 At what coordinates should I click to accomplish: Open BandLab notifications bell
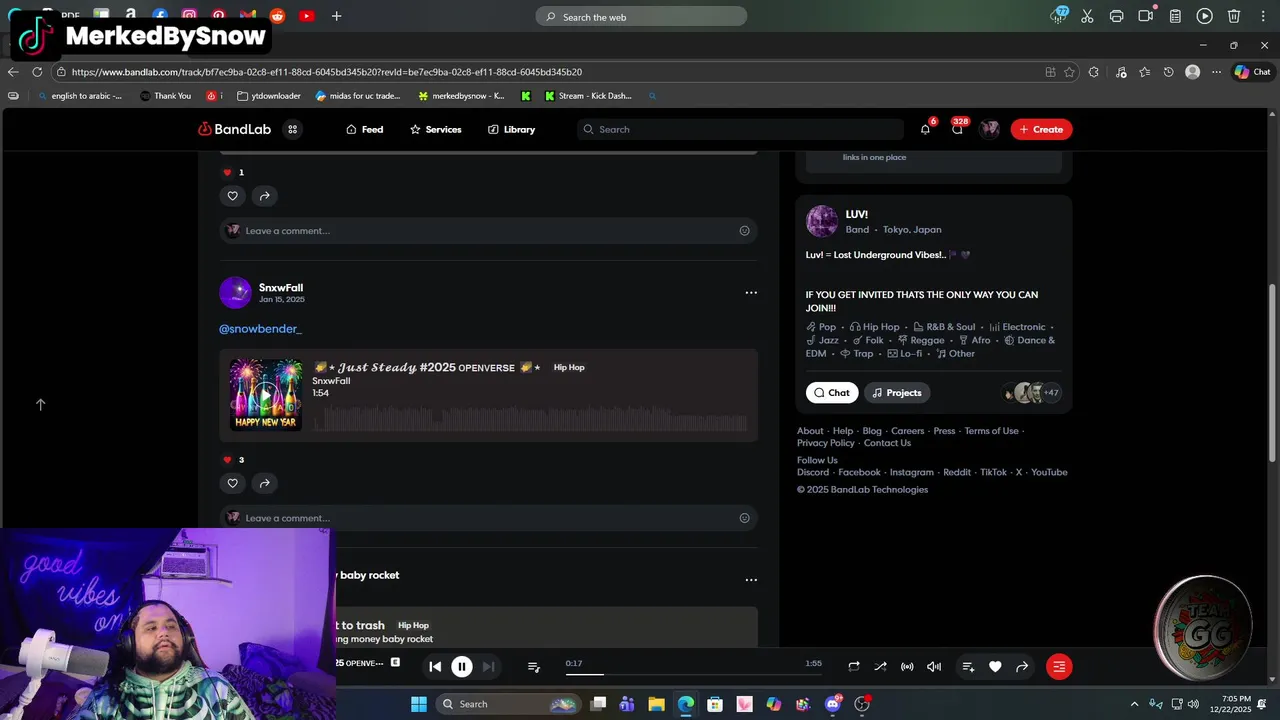[925, 129]
